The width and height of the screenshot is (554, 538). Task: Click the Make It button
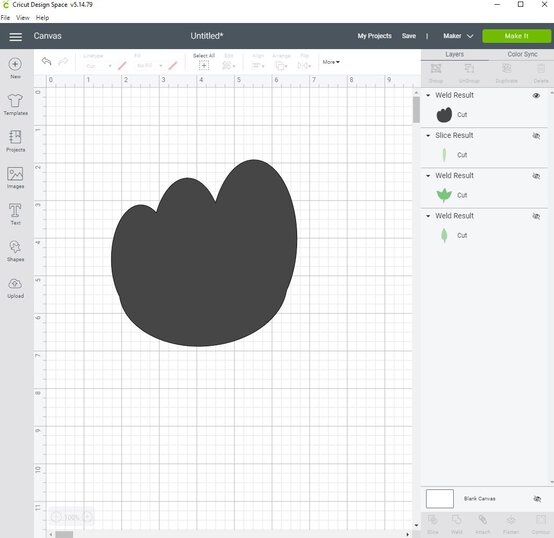pyautogui.click(x=516, y=36)
